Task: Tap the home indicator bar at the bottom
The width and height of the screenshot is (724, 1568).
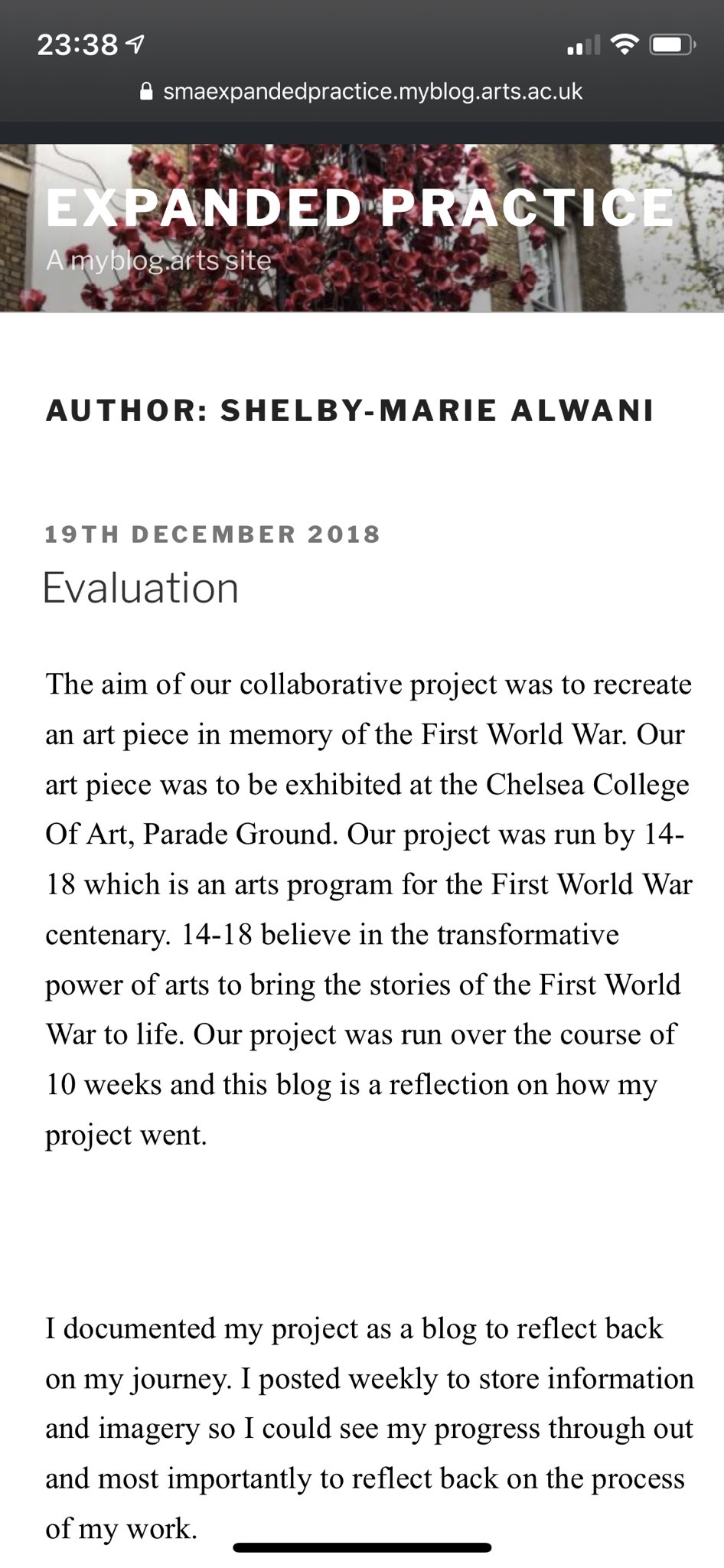Action: pos(362,1547)
